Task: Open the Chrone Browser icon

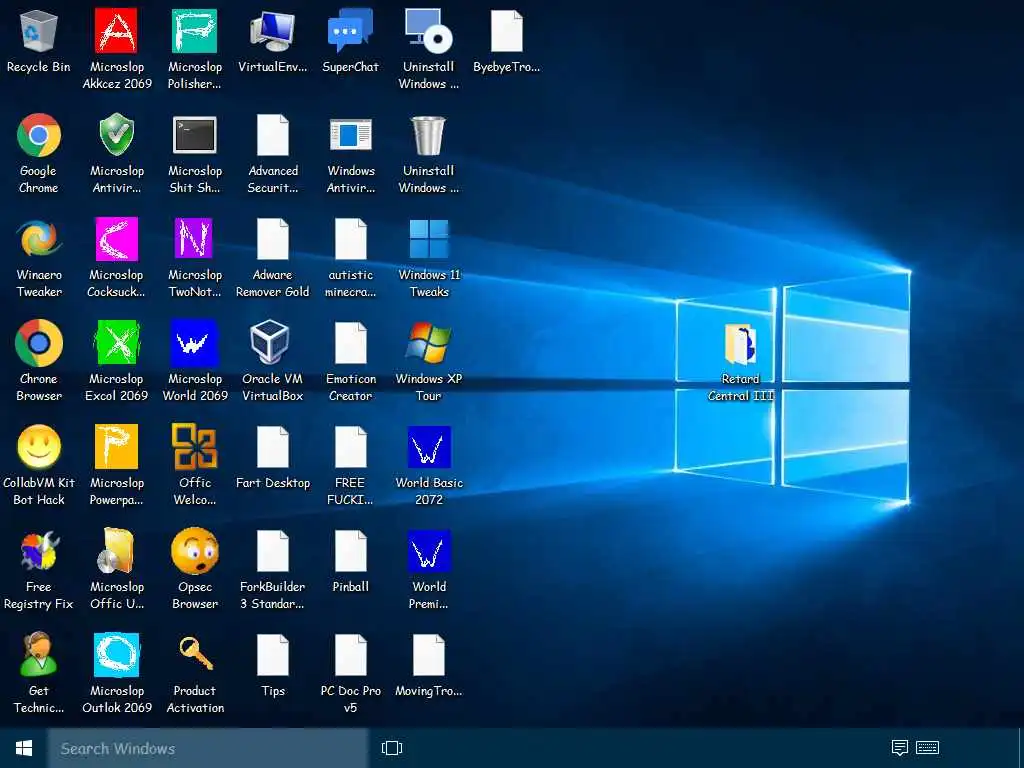Action: point(39,343)
